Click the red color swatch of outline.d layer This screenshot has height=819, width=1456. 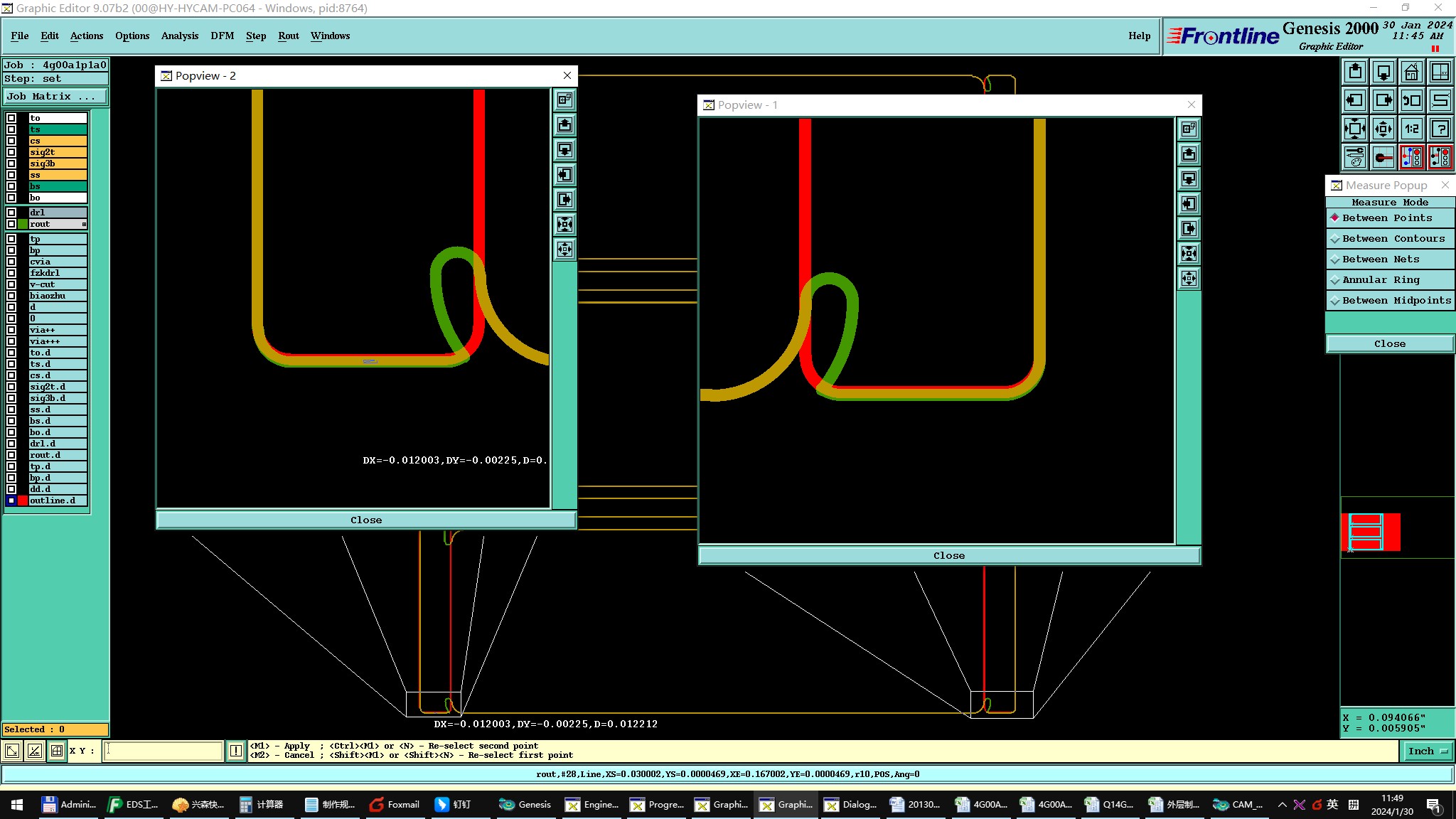[x=23, y=500]
